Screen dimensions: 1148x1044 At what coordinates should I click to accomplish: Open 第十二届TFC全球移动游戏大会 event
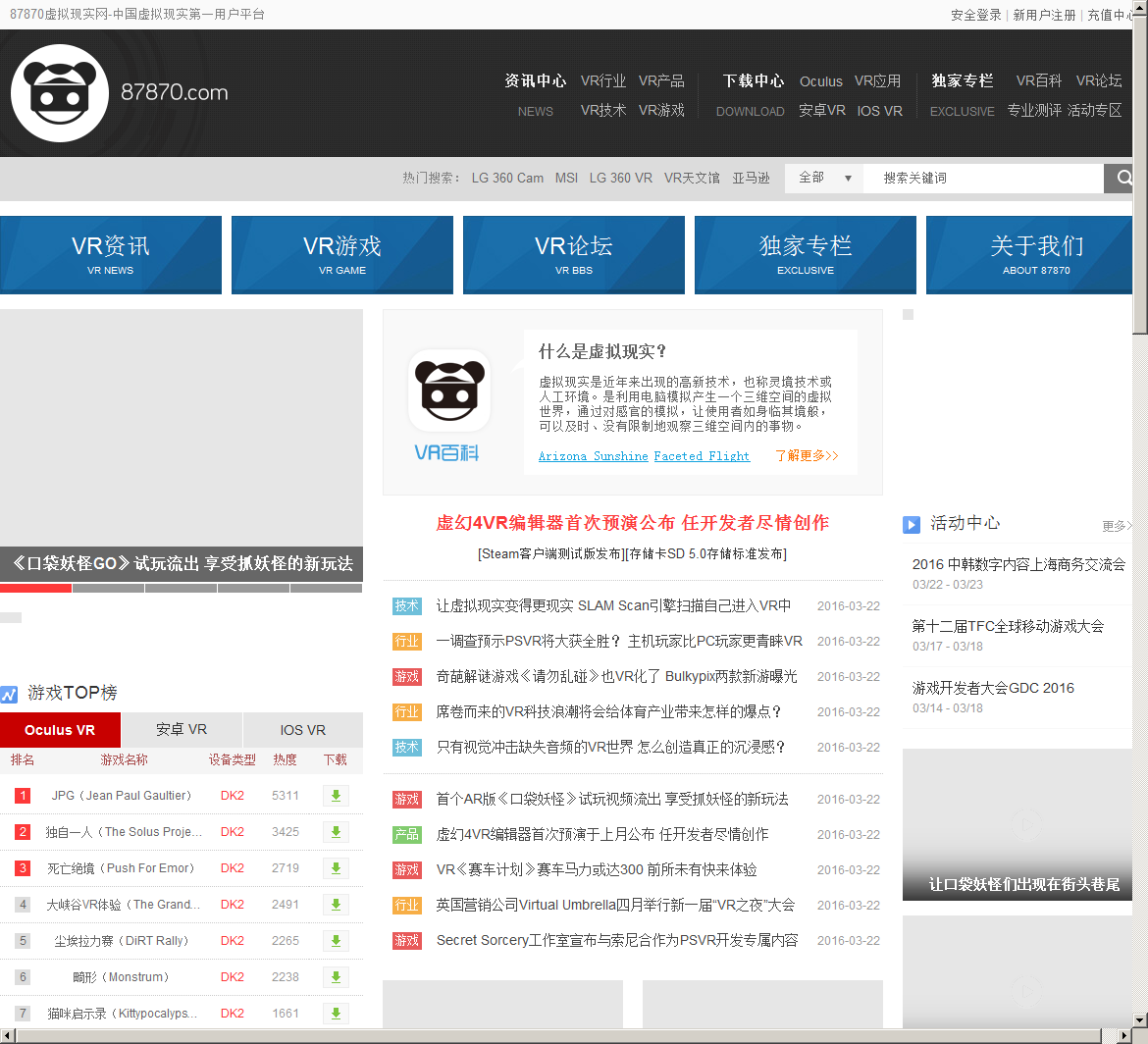tap(1008, 626)
